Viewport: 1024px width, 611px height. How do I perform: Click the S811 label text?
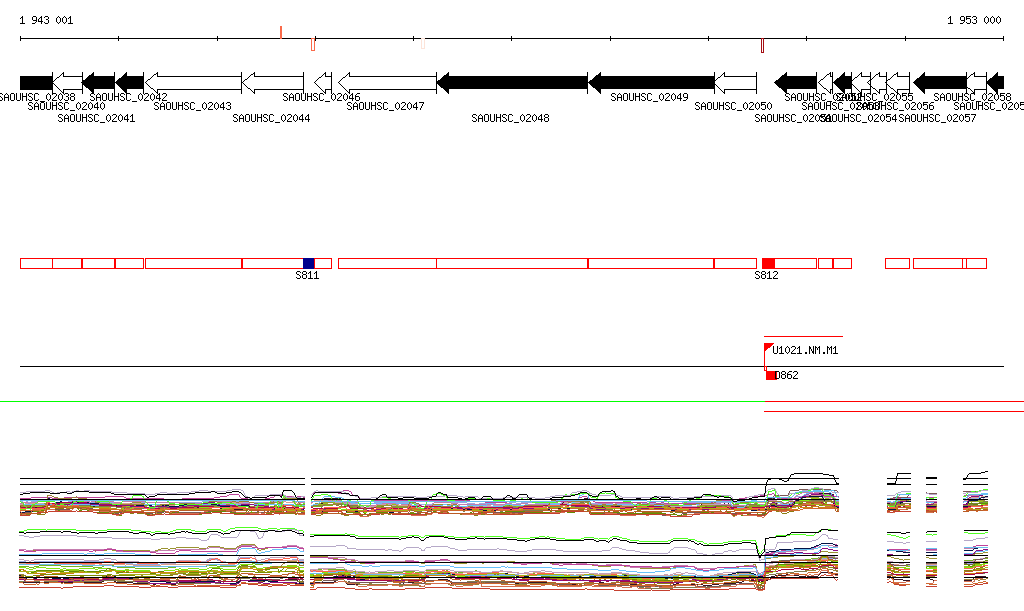pos(307,275)
